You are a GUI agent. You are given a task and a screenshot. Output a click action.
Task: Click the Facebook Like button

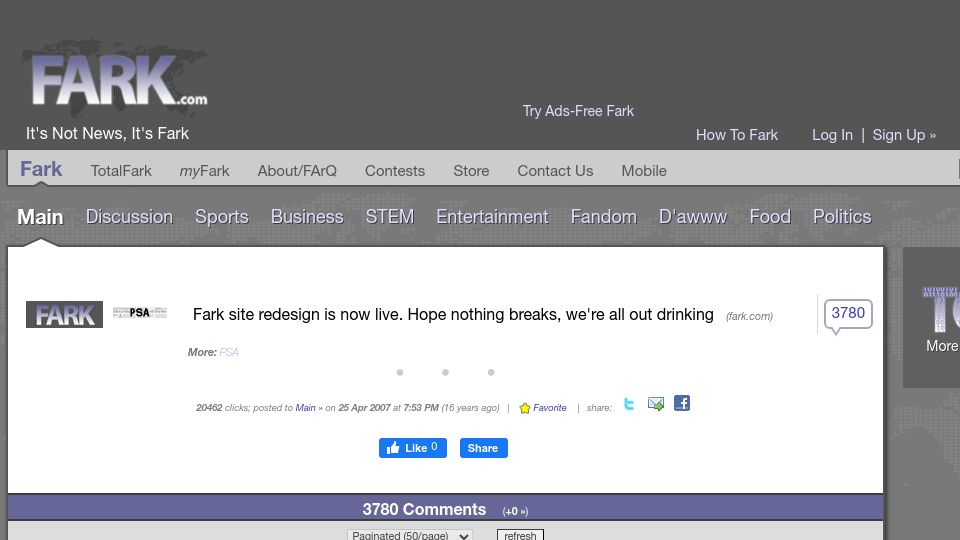click(x=413, y=448)
